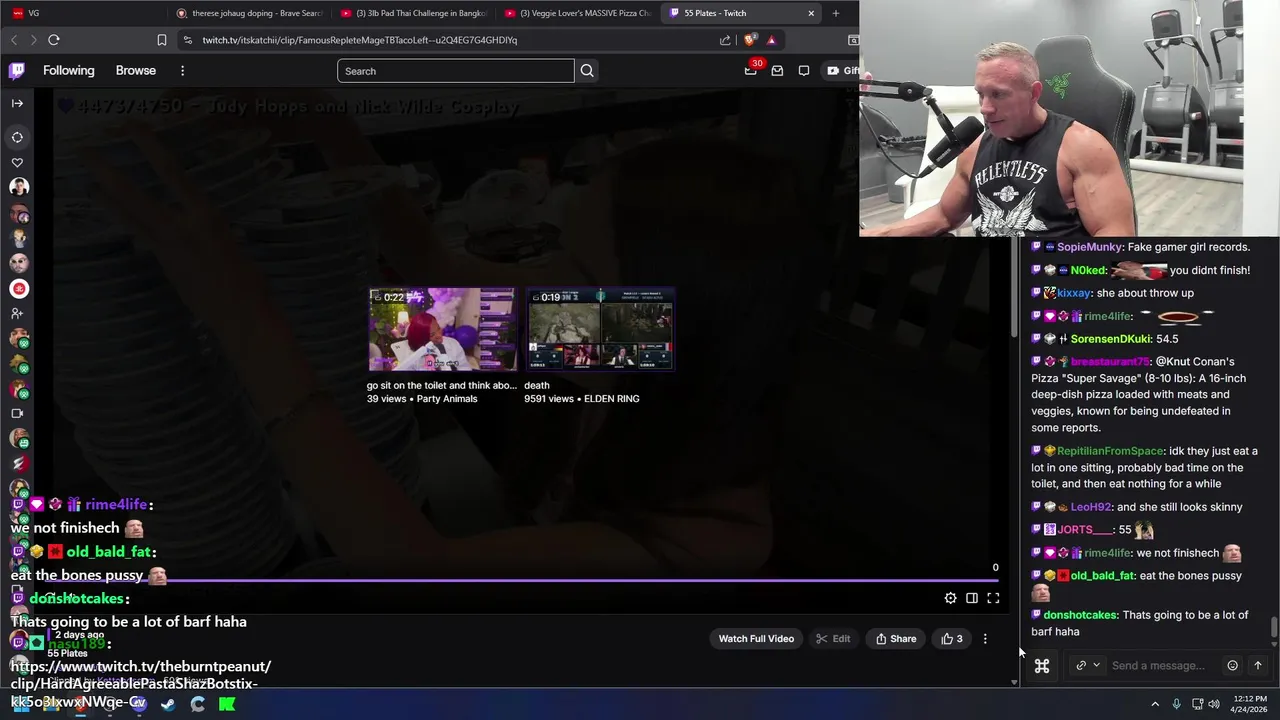Show hidden system tray icons chevron
Screen dimensions: 1280x720
(1155, 704)
